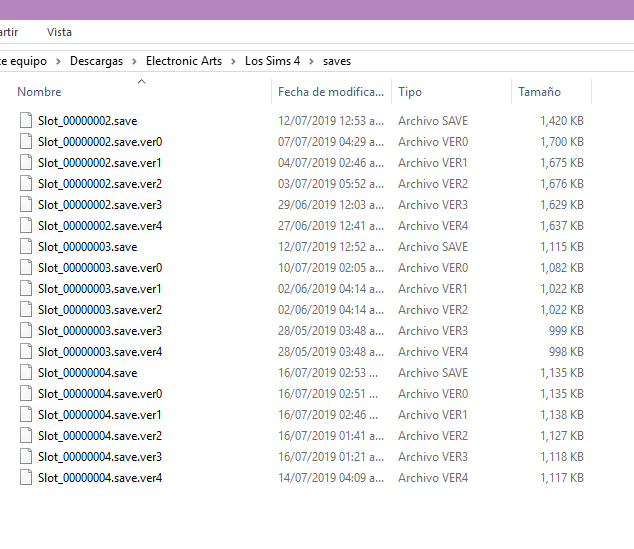The height and width of the screenshot is (549, 634).
Task: Click file icon of Slot_00000002.save.ver0
Action: tap(26, 142)
